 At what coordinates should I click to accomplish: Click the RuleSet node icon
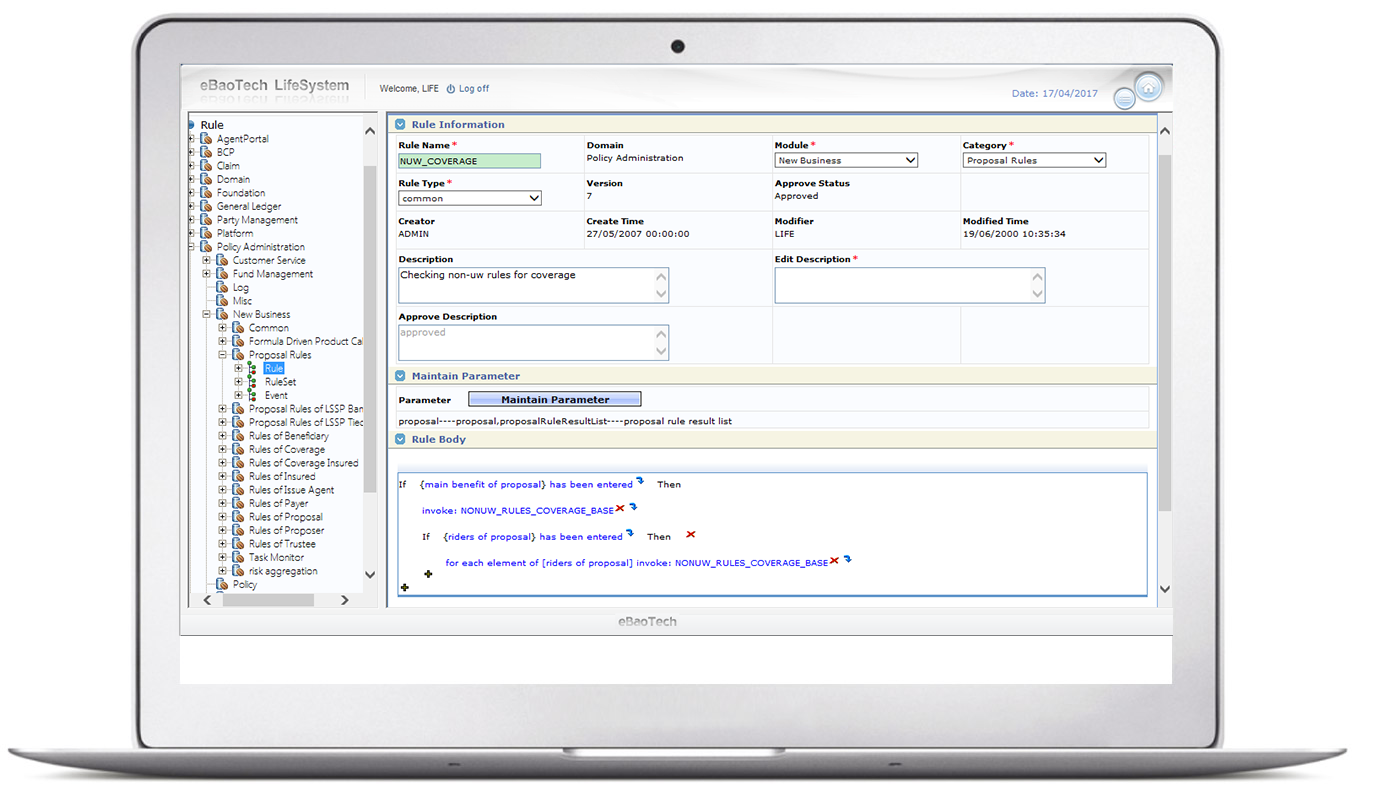[x=252, y=382]
